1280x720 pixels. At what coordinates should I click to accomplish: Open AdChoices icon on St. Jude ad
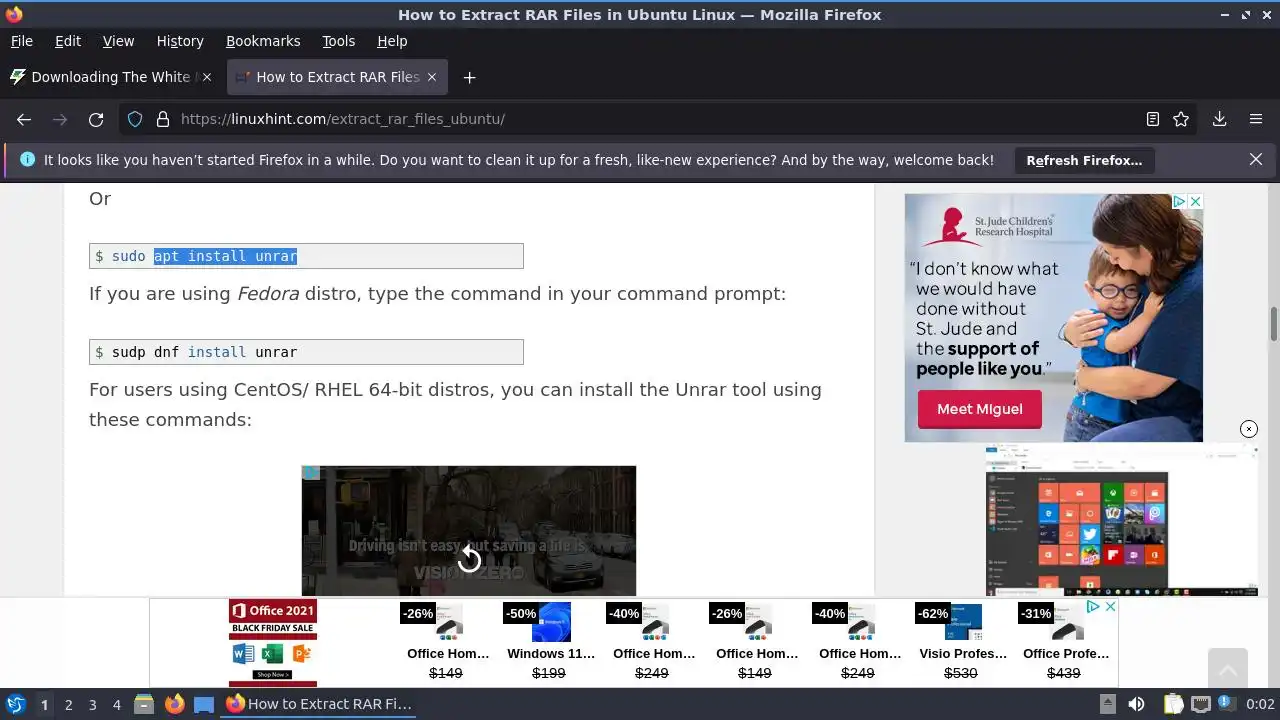tap(1179, 201)
